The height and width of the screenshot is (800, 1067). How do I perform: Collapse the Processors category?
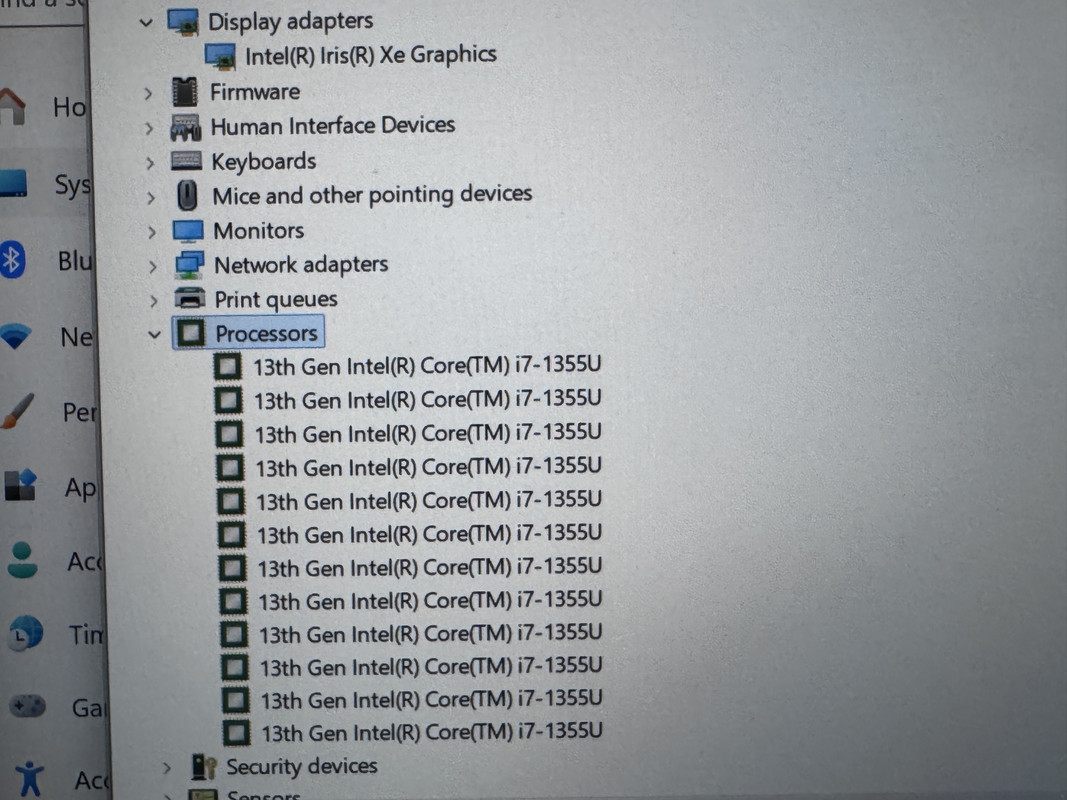154,335
